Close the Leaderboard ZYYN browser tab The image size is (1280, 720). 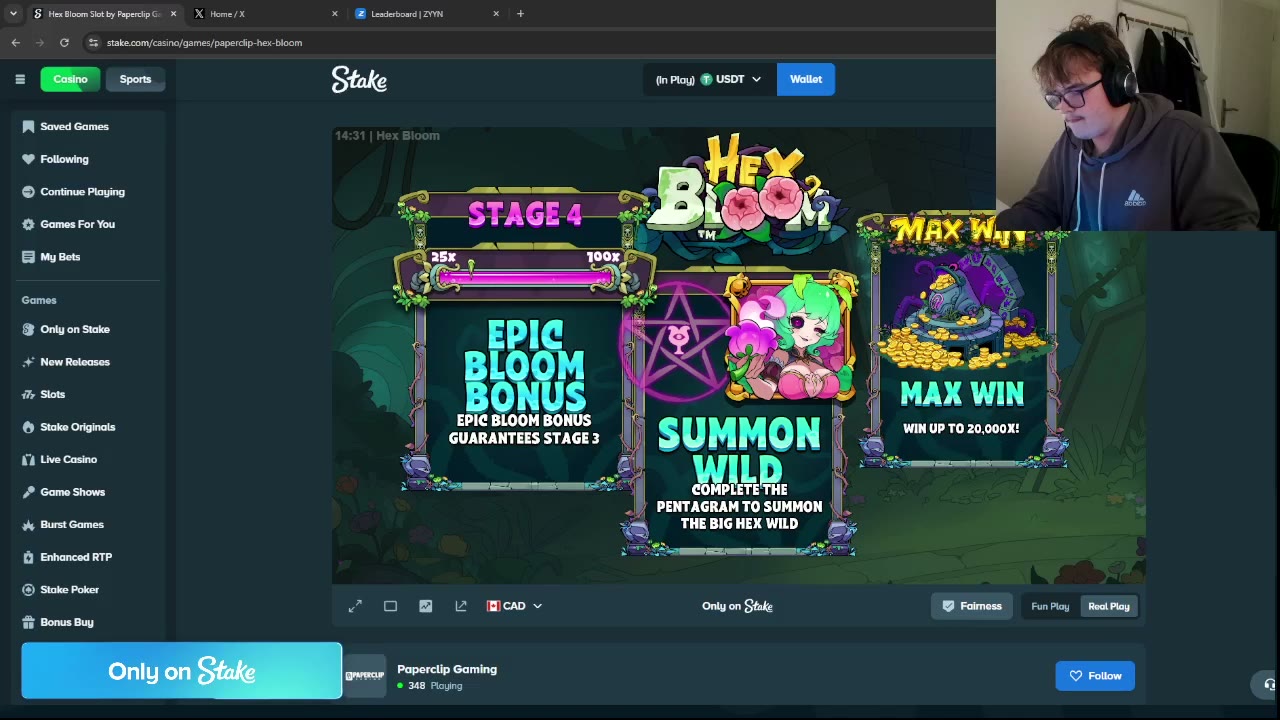[496, 14]
